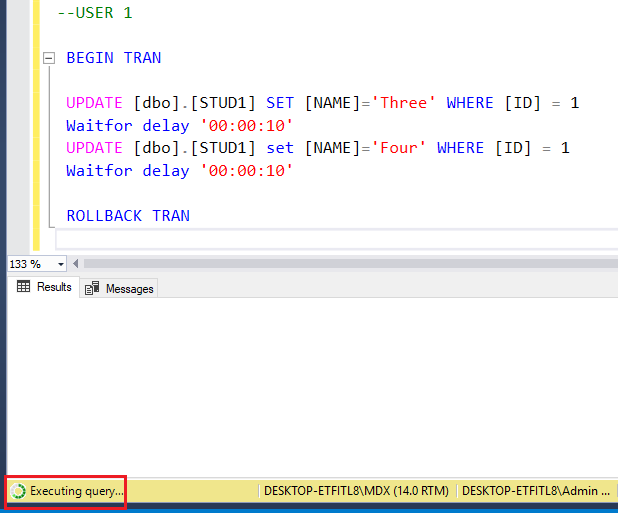Click the executing query spinner icon

coord(18,491)
